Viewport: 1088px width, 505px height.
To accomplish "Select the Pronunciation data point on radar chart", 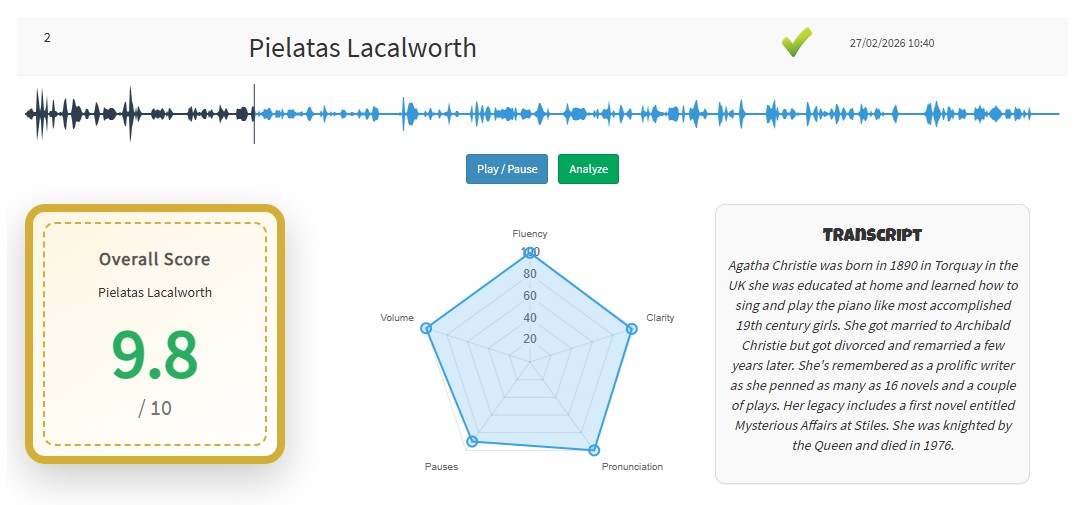I will pos(593,449).
